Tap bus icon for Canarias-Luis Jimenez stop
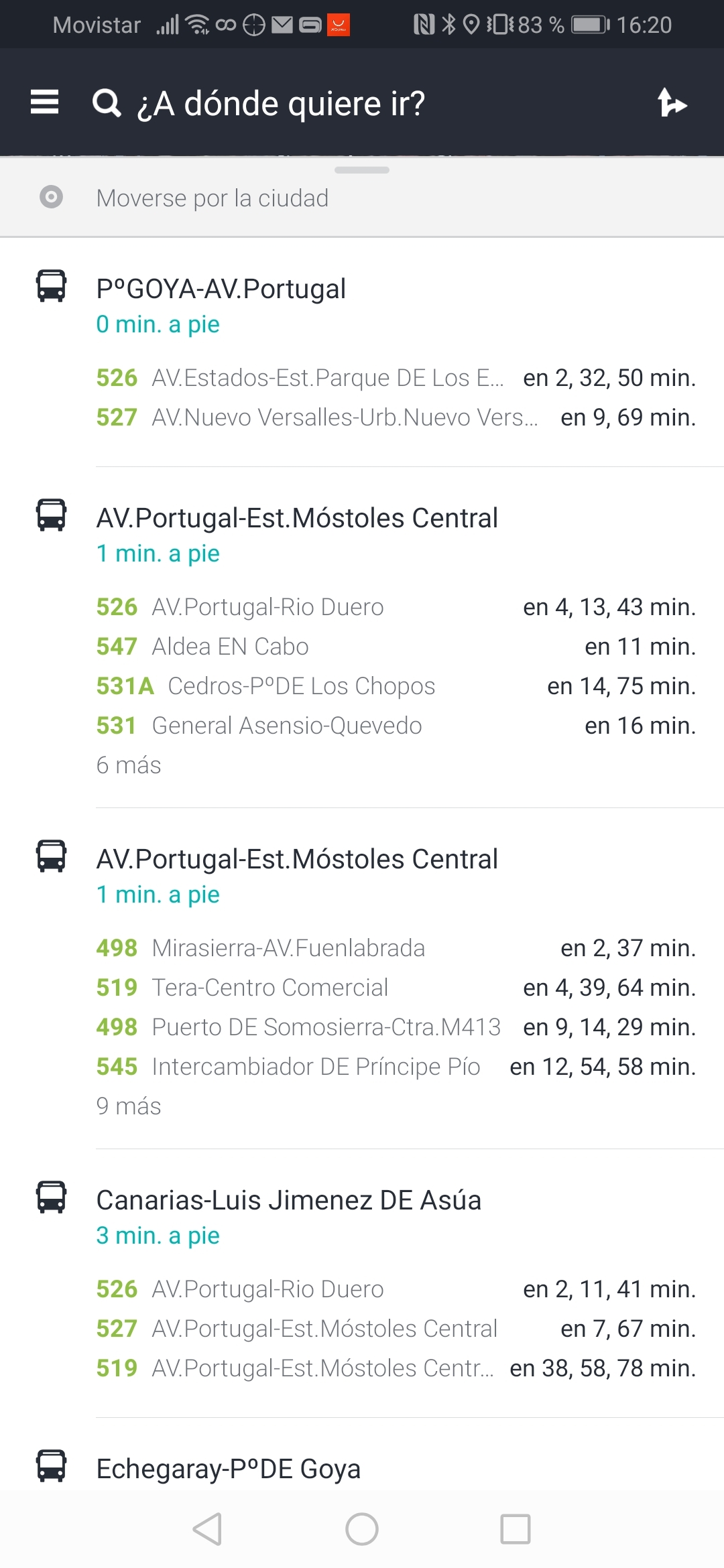 [51, 1197]
